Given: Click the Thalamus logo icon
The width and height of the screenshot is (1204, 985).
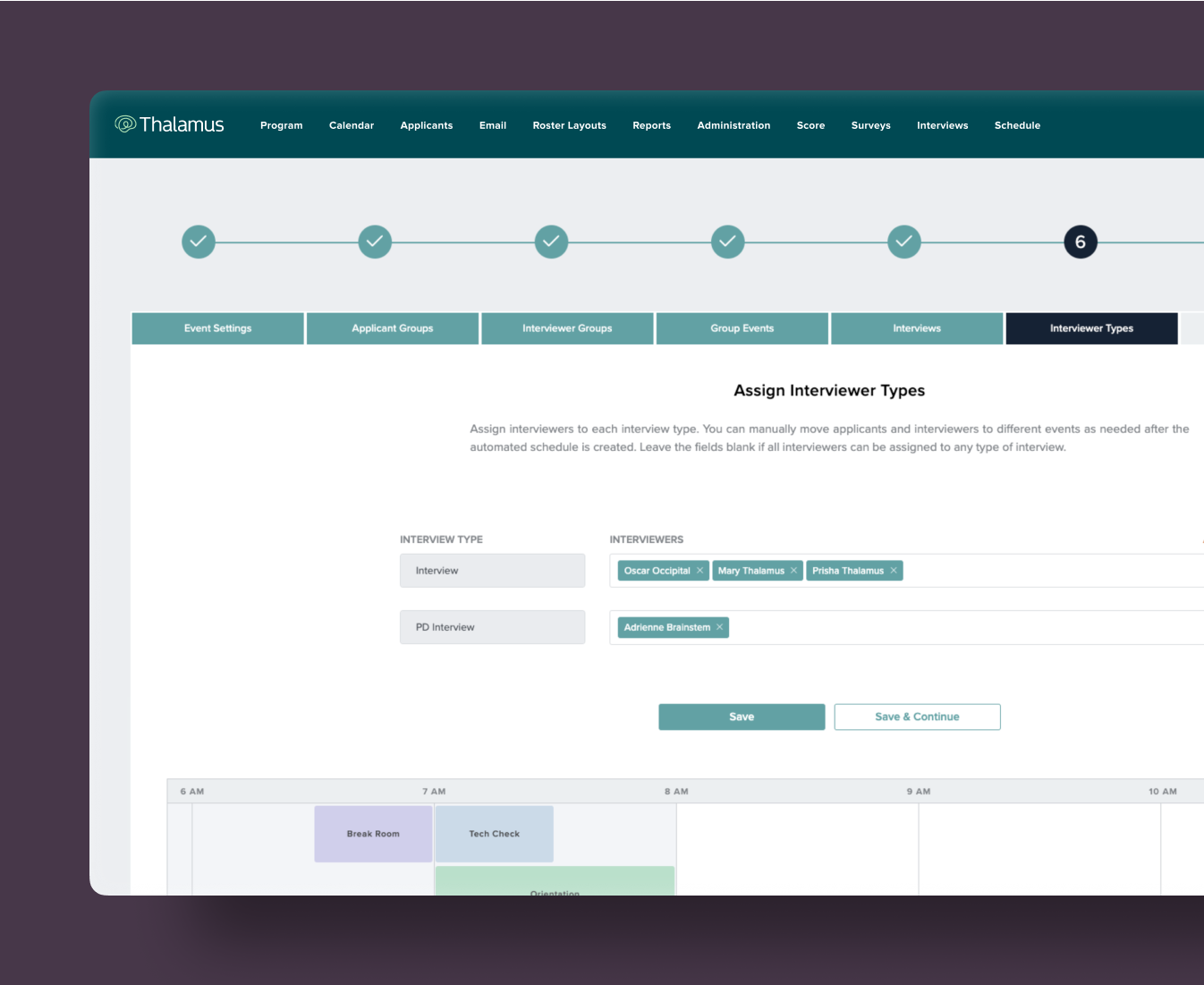Looking at the screenshot, I should pyautogui.click(x=126, y=123).
